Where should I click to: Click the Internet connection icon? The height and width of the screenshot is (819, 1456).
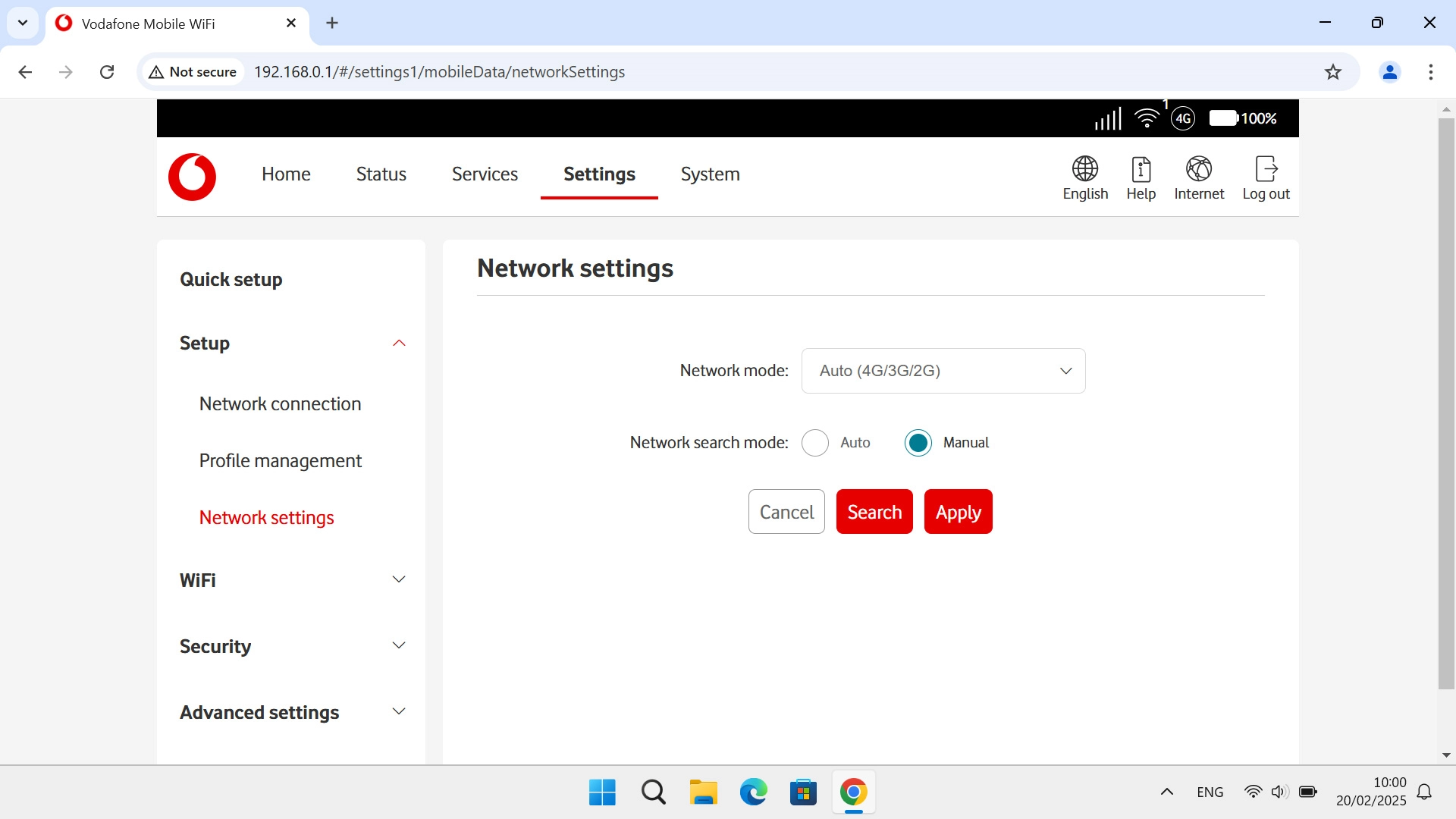point(1198,169)
